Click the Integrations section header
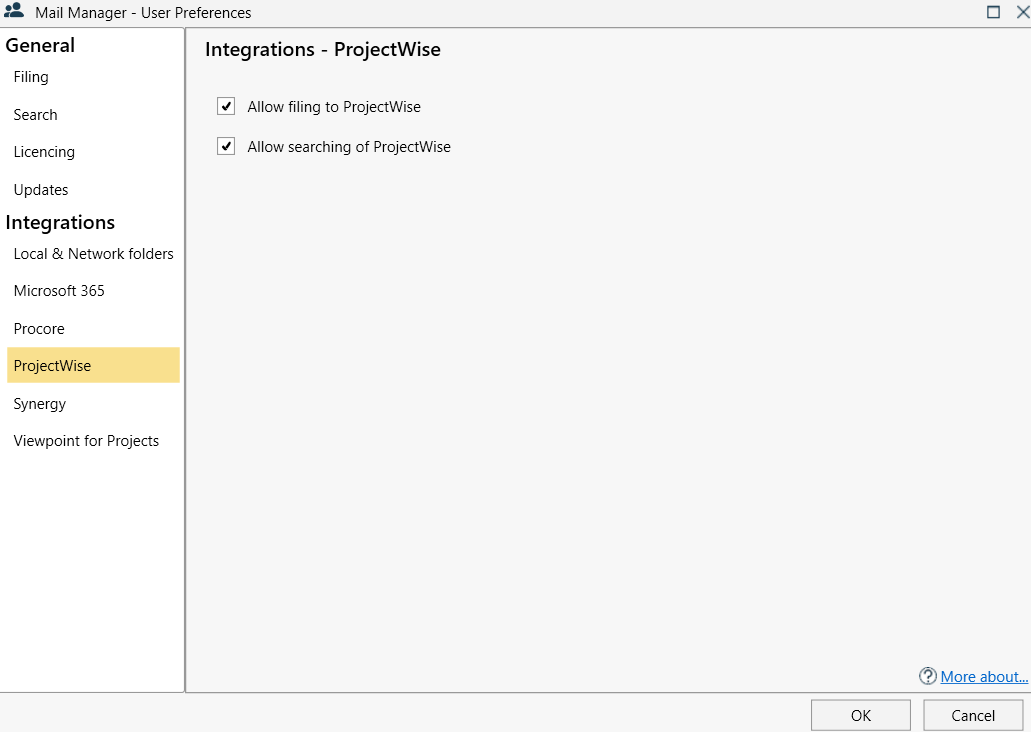Viewport: 1031px width, 732px height. click(60, 222)
